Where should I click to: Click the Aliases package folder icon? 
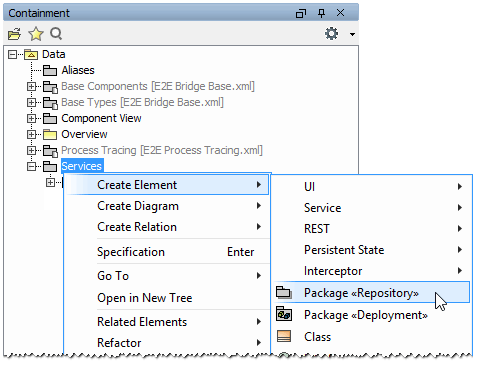click(x=50, y=70)
